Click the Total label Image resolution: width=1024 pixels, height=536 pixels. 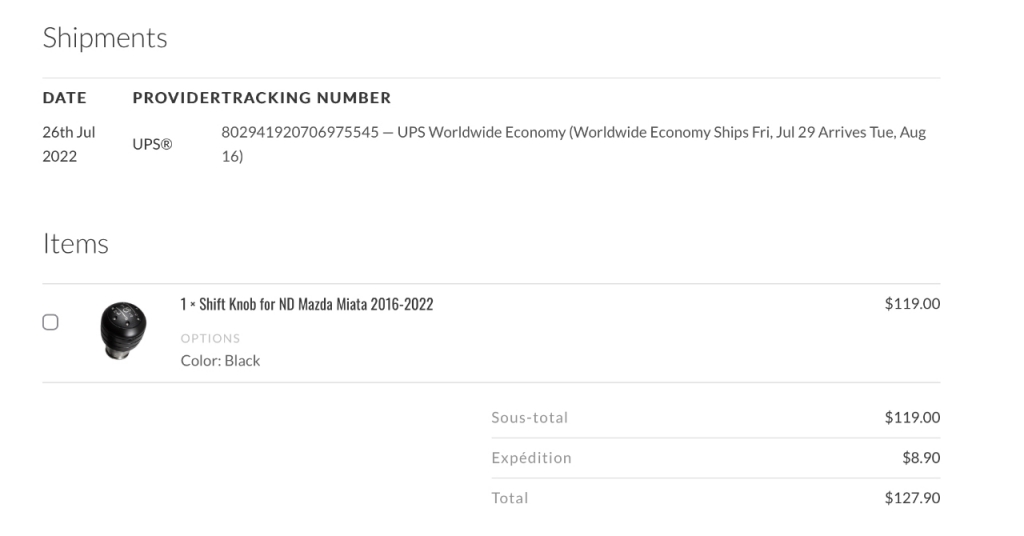(x=509, y=498)
